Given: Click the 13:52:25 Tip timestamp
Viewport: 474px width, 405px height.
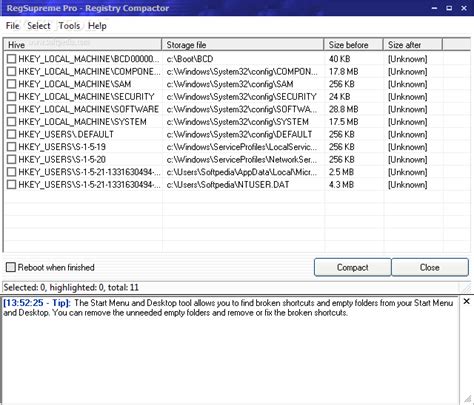Looking at the screenshot, I should [x=37, y=303].
